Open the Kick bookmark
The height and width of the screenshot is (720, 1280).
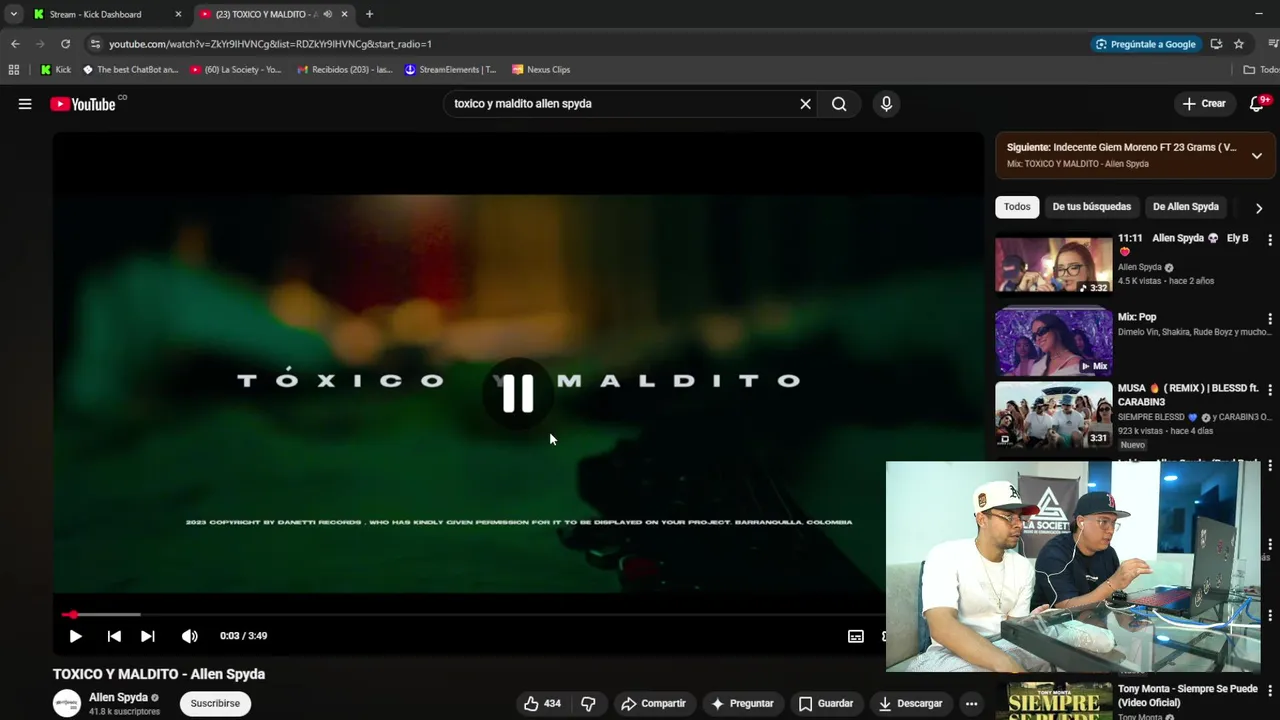(56, 70)
